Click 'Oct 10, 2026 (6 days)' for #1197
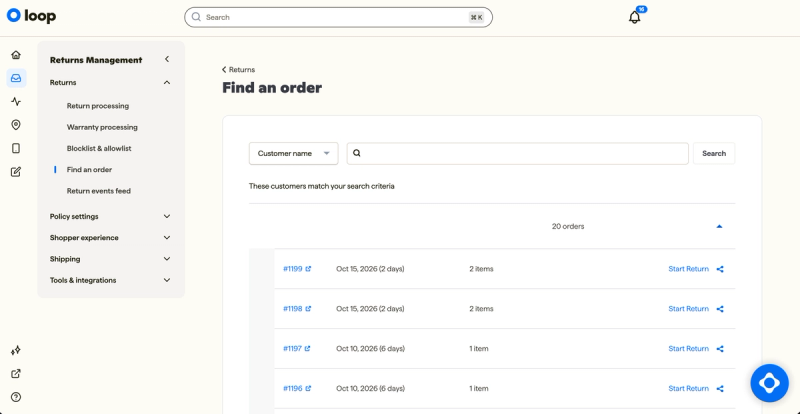Screen dimensions: 800x414 click(x=370, y=348)
